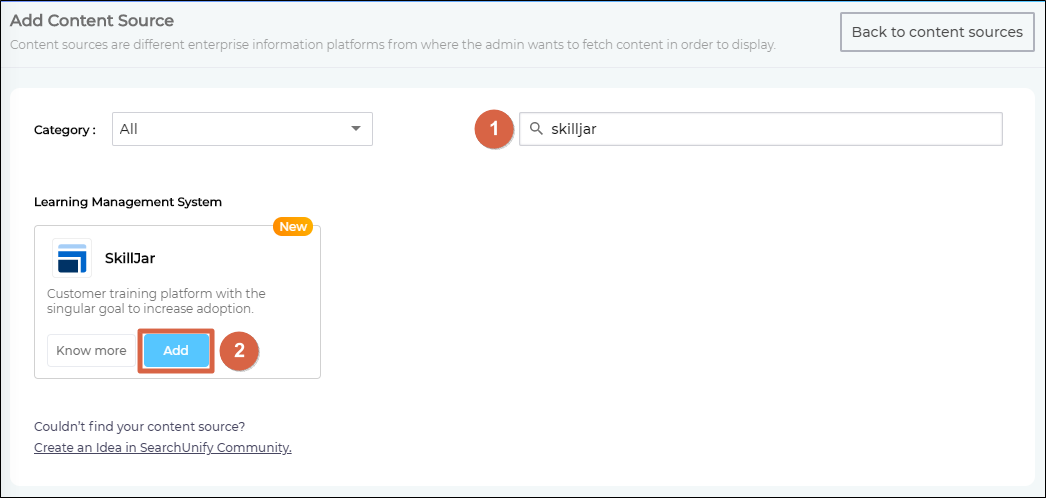Click the Learning Management System heading
The image size is (1046, 498).
pos(128,202)
